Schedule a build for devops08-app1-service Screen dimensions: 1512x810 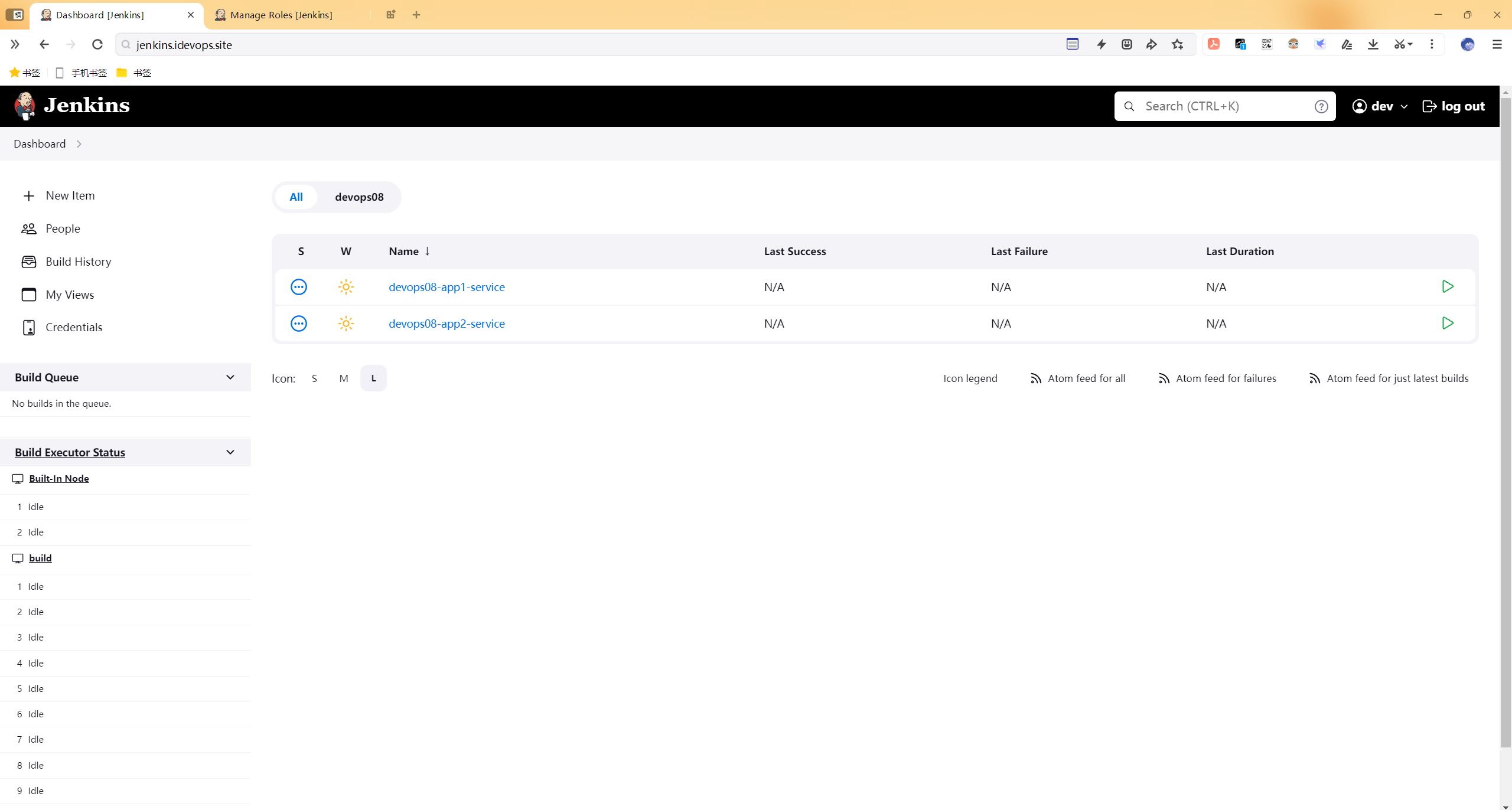[1448, 286]
